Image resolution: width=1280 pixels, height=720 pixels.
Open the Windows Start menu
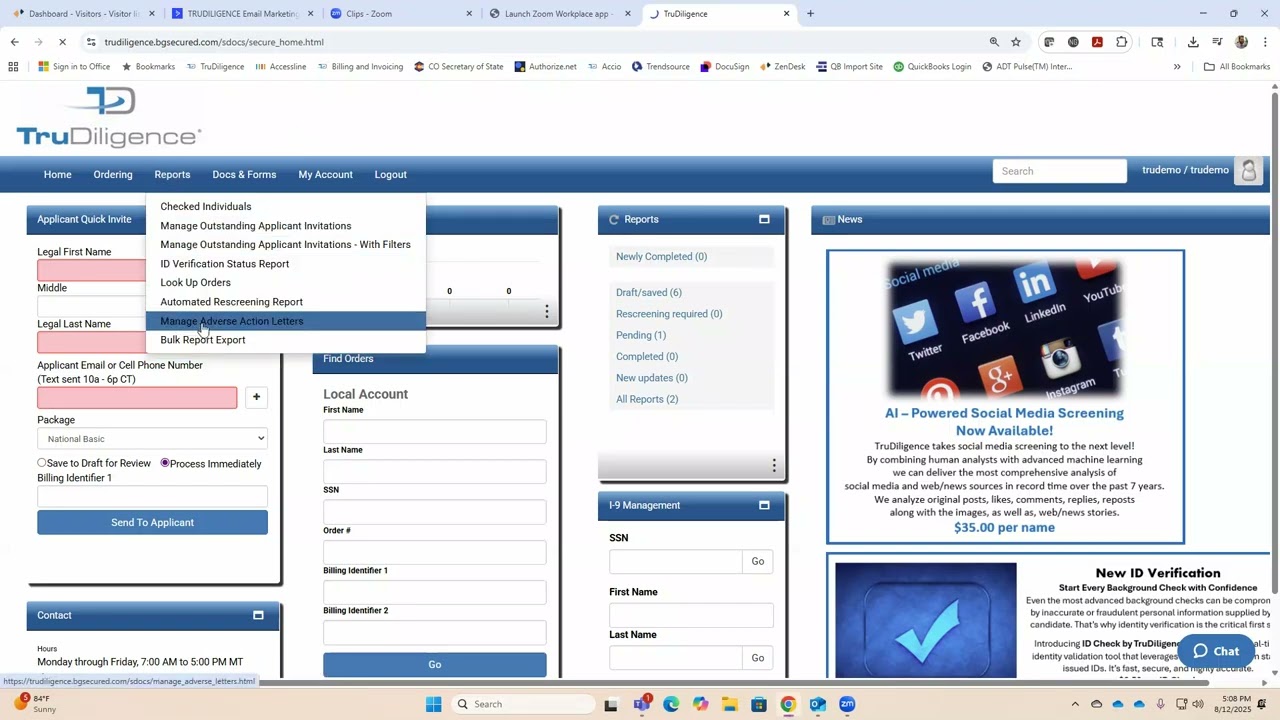click(x=433, y=704)
